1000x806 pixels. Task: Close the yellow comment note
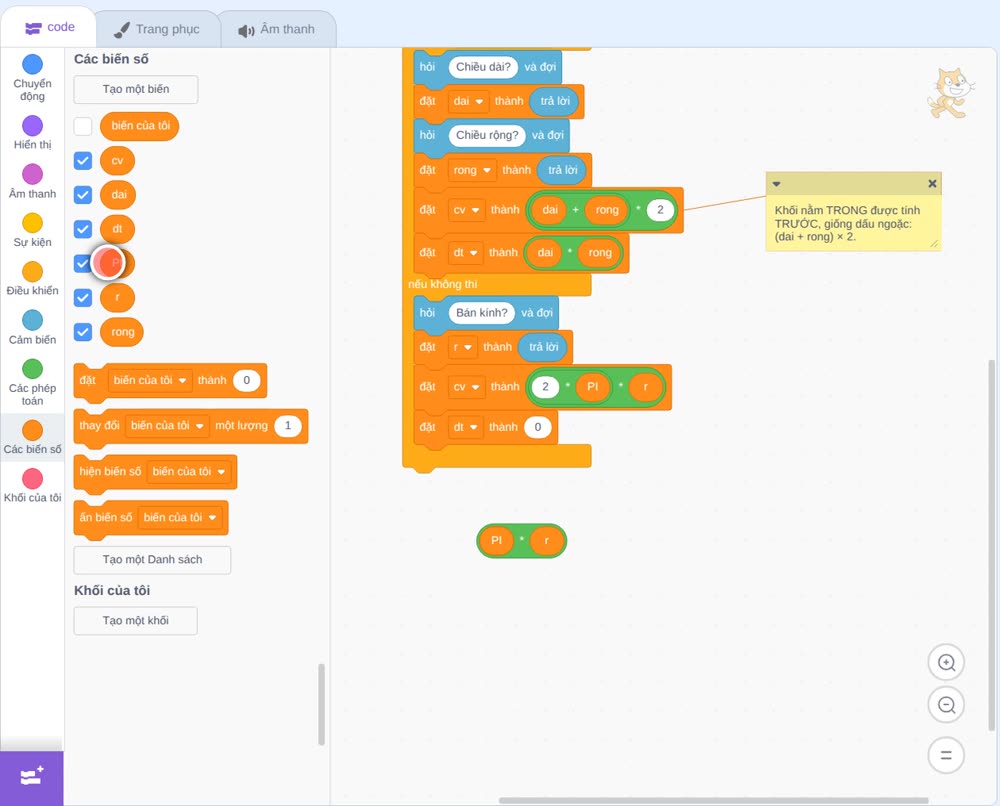point(932,184)
